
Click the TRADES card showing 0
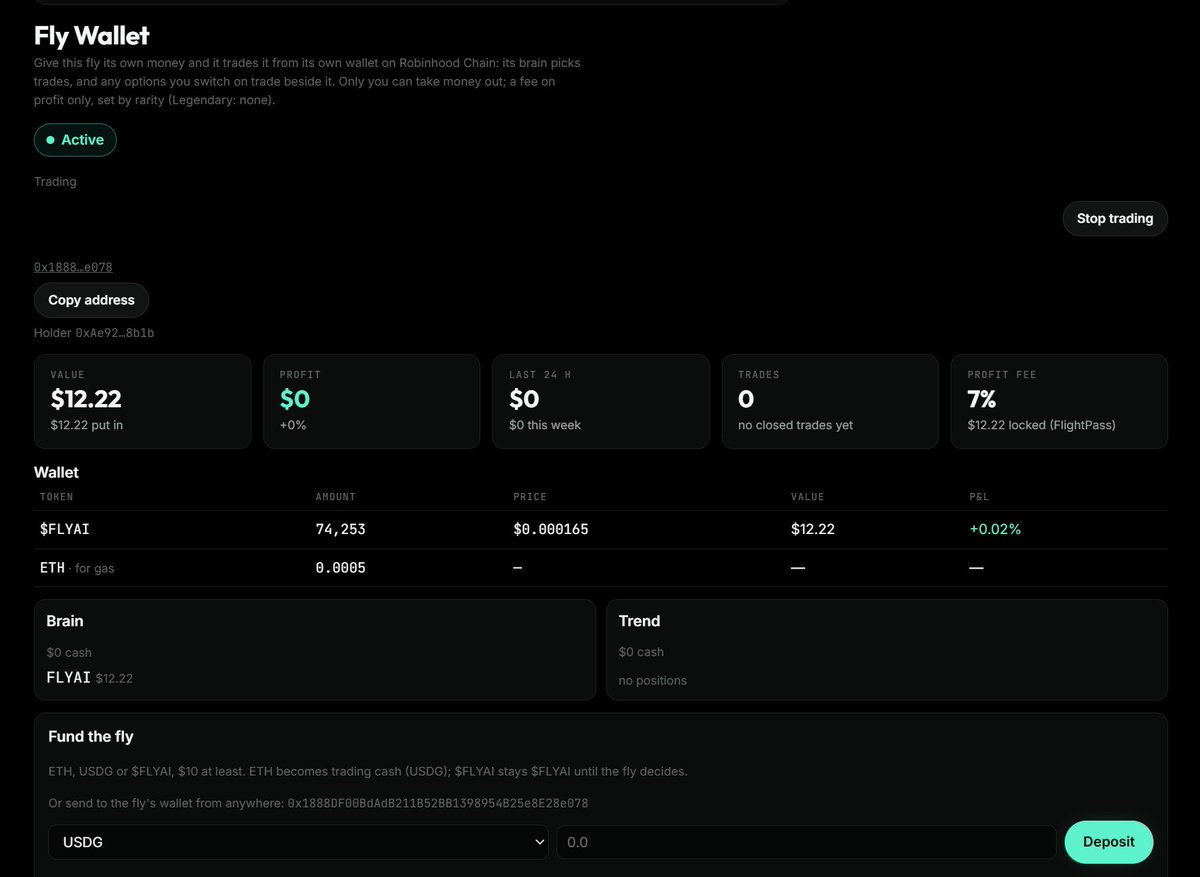pyautogui.click(x=830, y=401)
